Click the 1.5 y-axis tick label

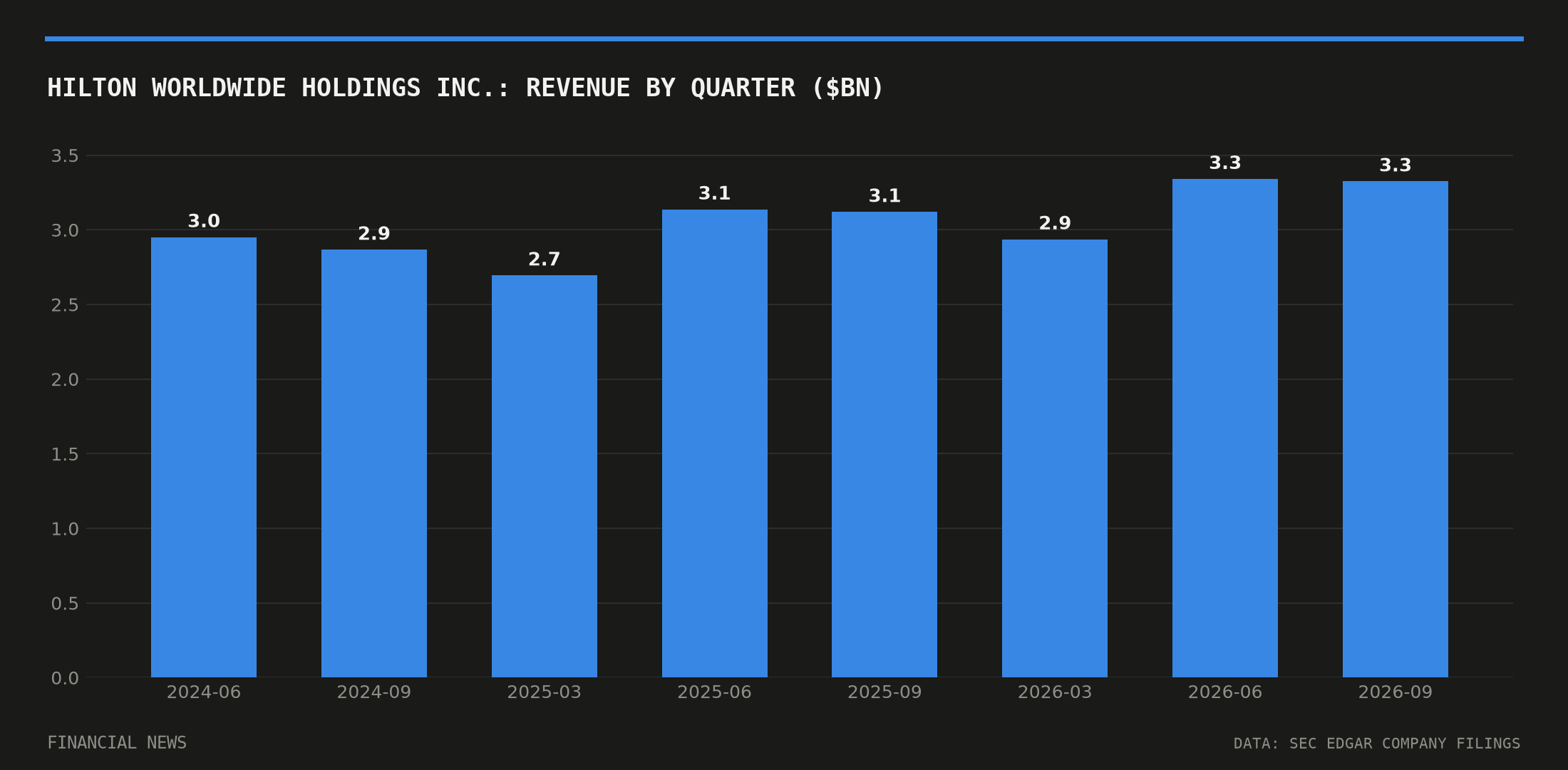click(x=65, y=454)
